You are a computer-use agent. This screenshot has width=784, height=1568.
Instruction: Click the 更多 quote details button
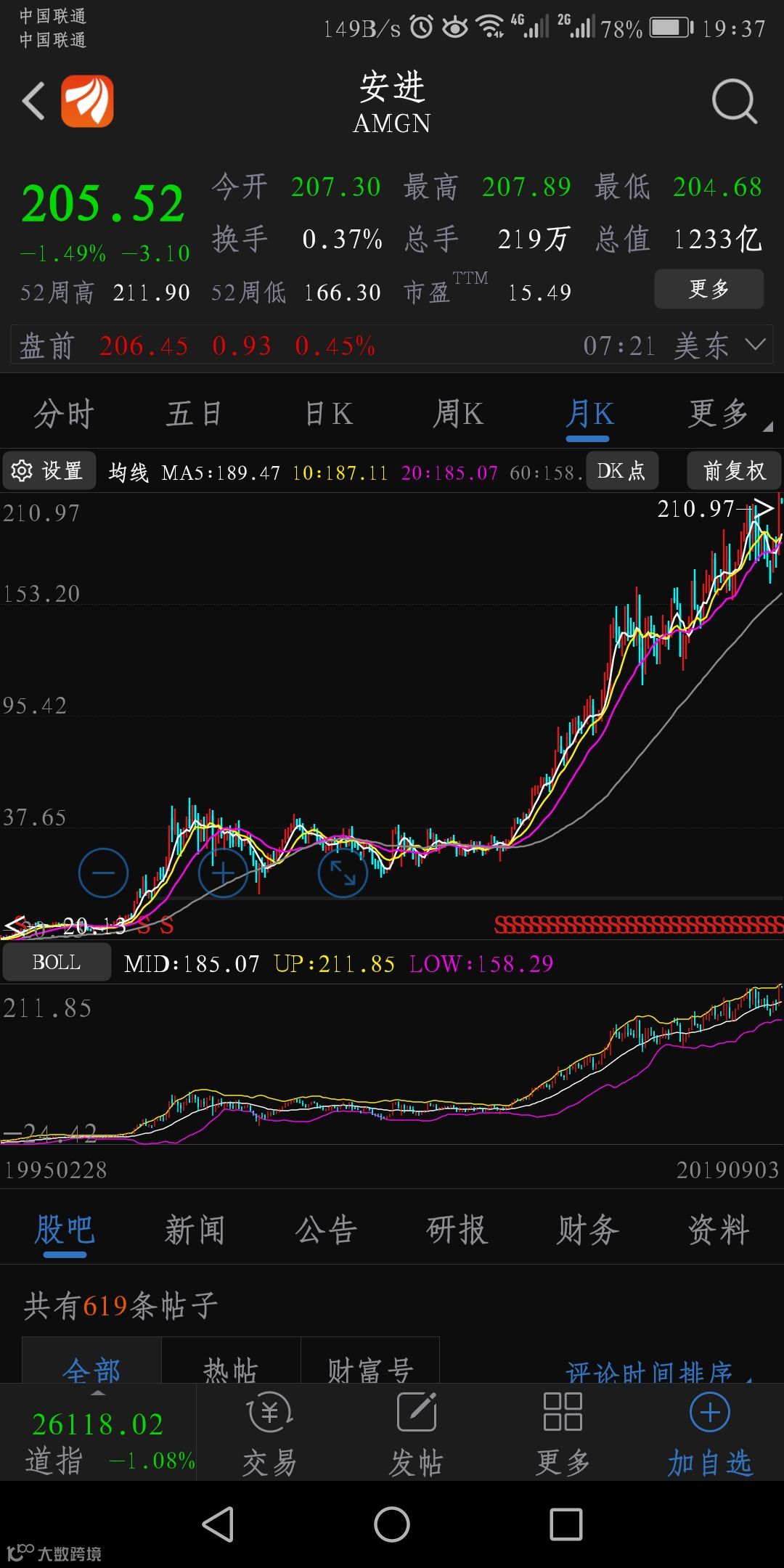(x=709, y=289)
